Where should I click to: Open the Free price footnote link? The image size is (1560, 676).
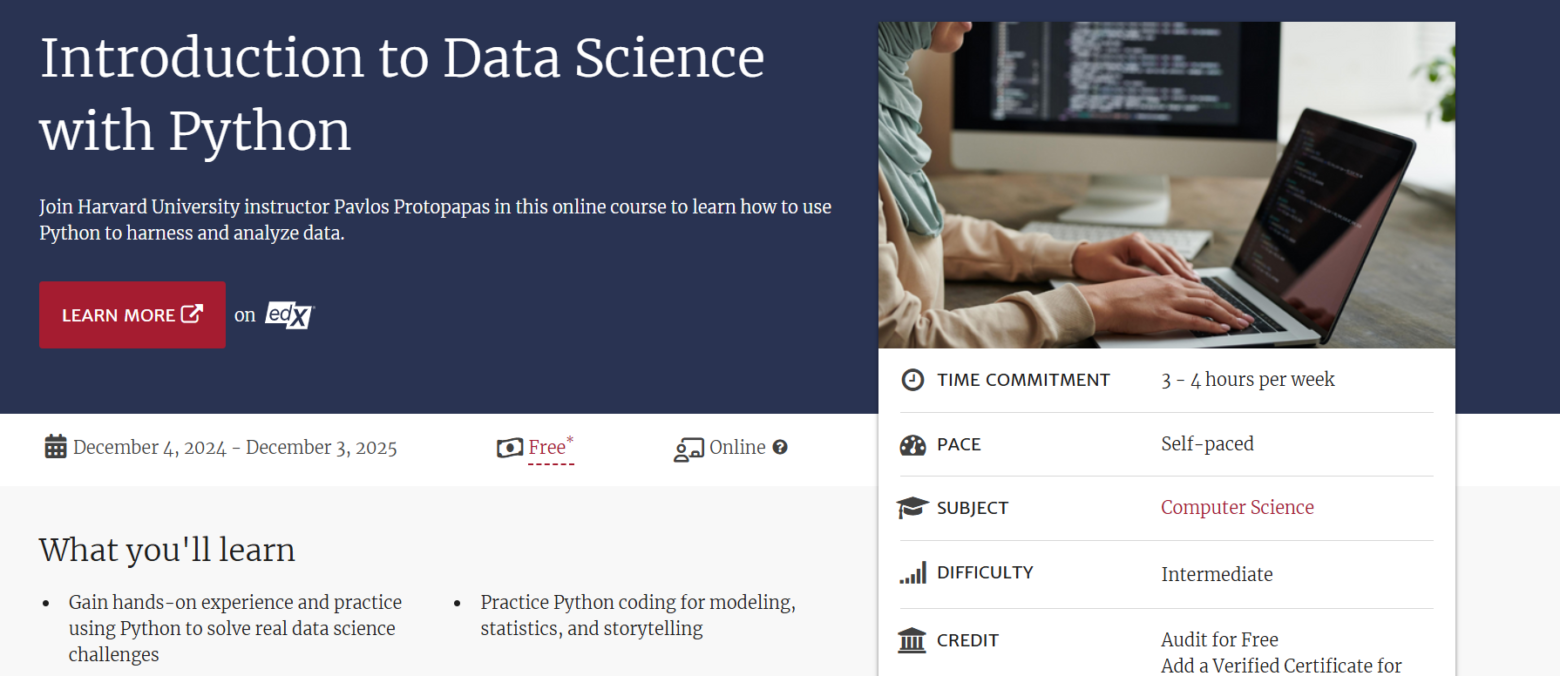[x=550, y=448]
